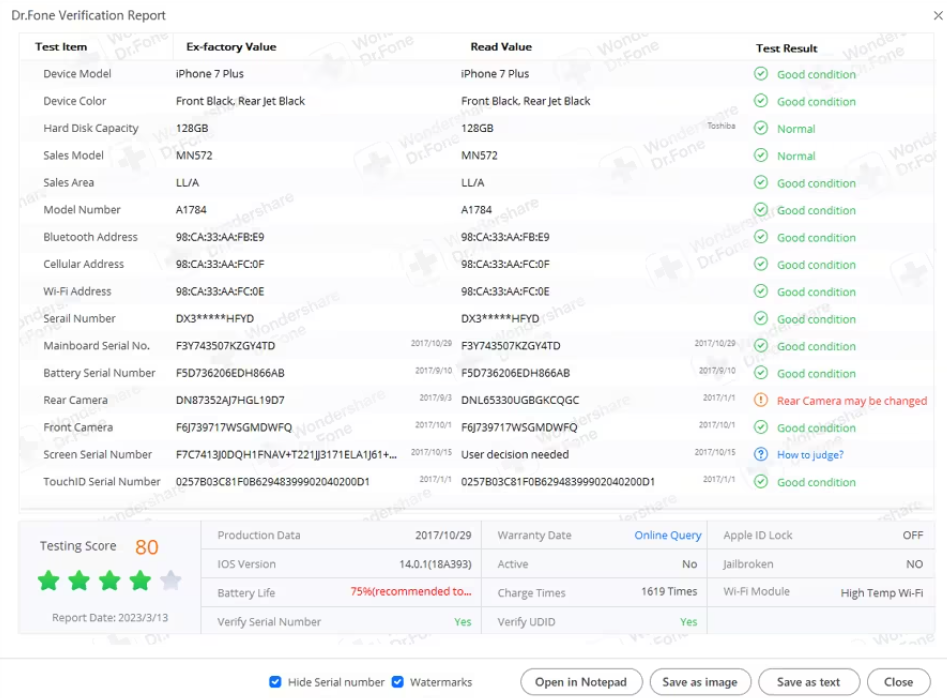
Task: Click the ex-factory battery serial F5D736206EDH866AB
Action: click(x=230, y=373)
